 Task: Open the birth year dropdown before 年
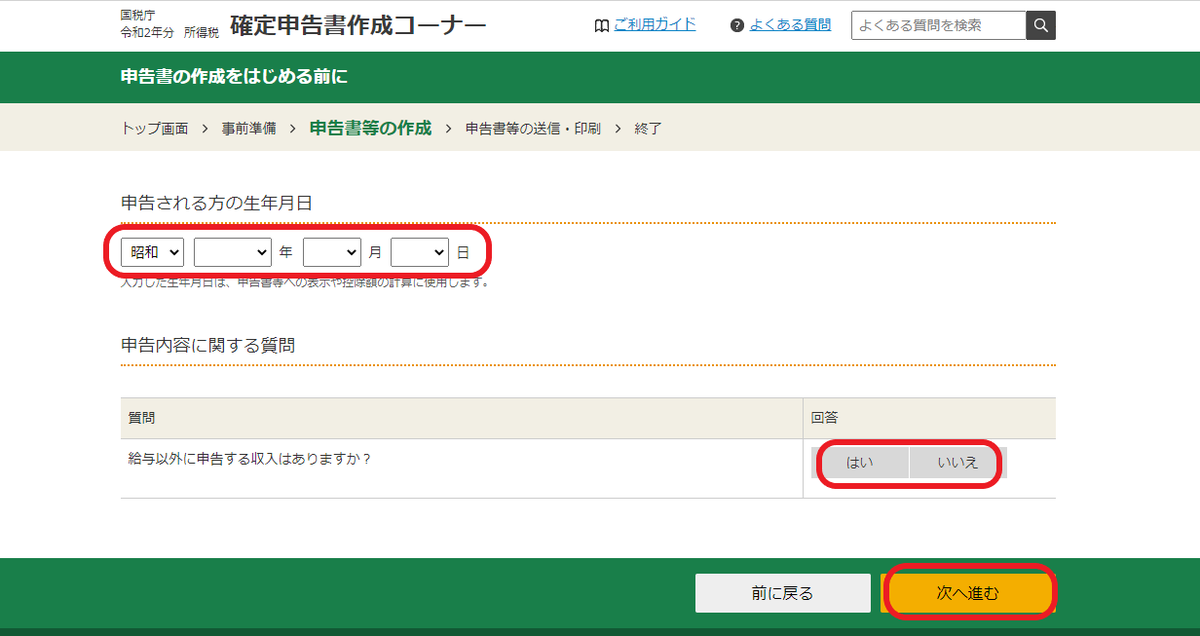[233, 252]
